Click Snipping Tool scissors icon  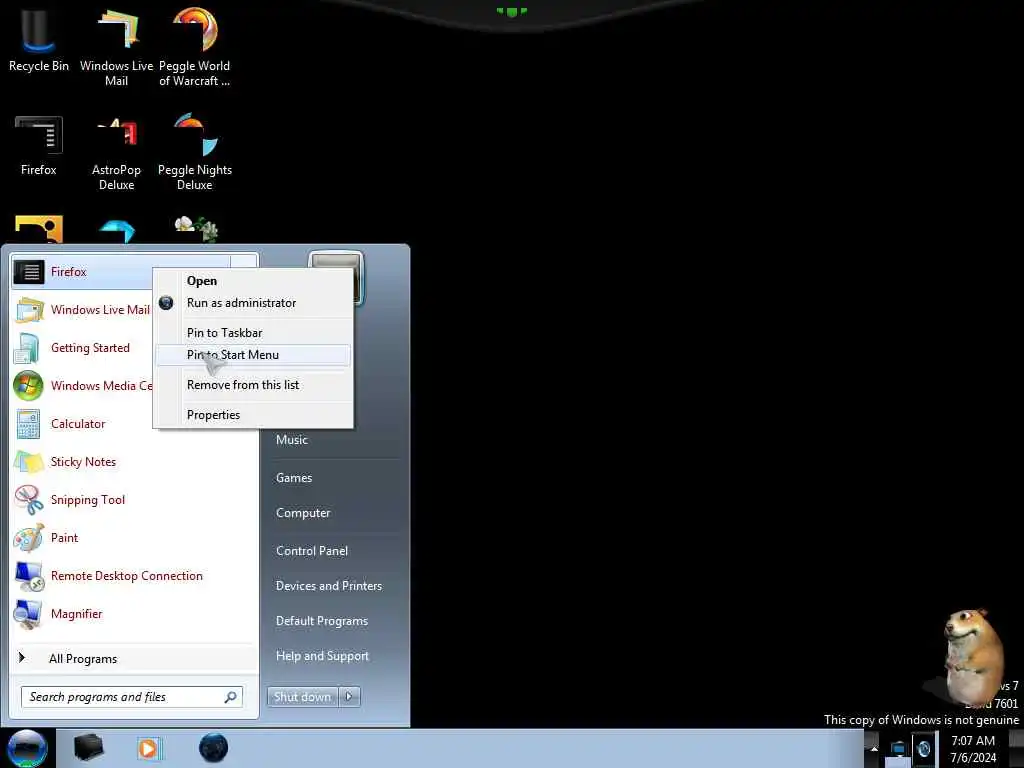click(29, 500)
